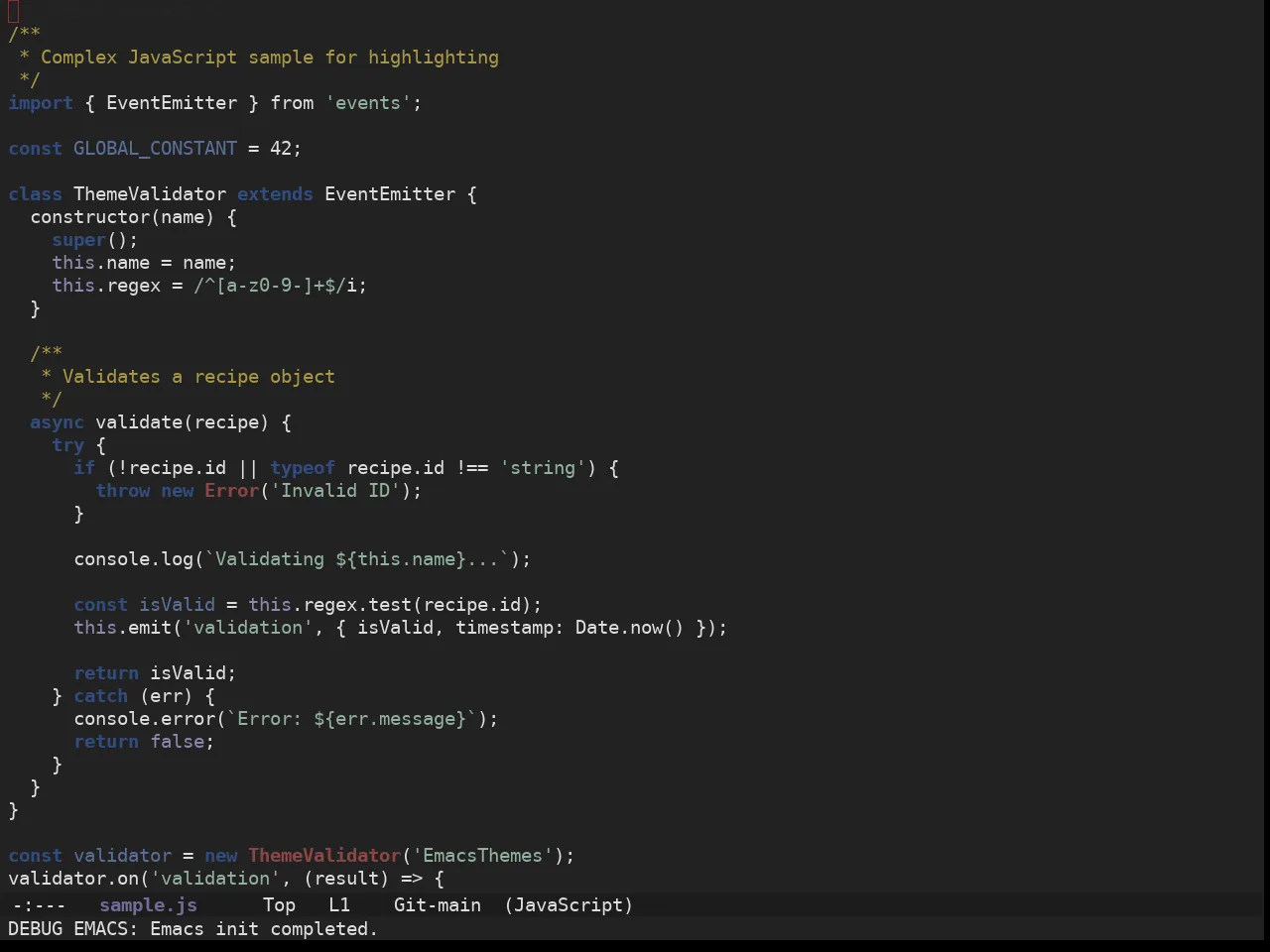Click the comment 'Validates a recipe object'
This screenshot has width=1270, height=952.
point(198,376)
